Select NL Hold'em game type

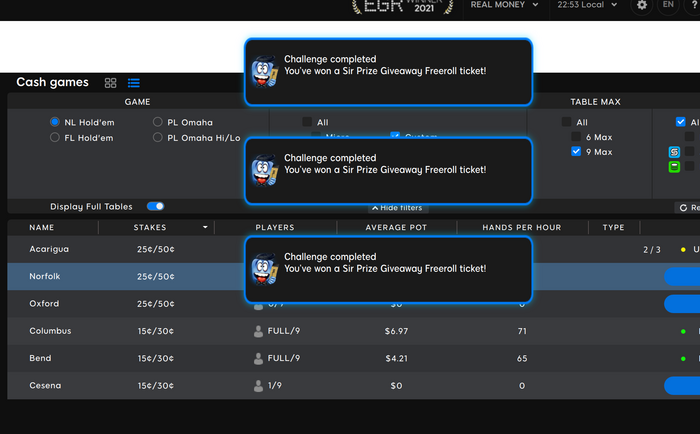(x=54, y=122)
